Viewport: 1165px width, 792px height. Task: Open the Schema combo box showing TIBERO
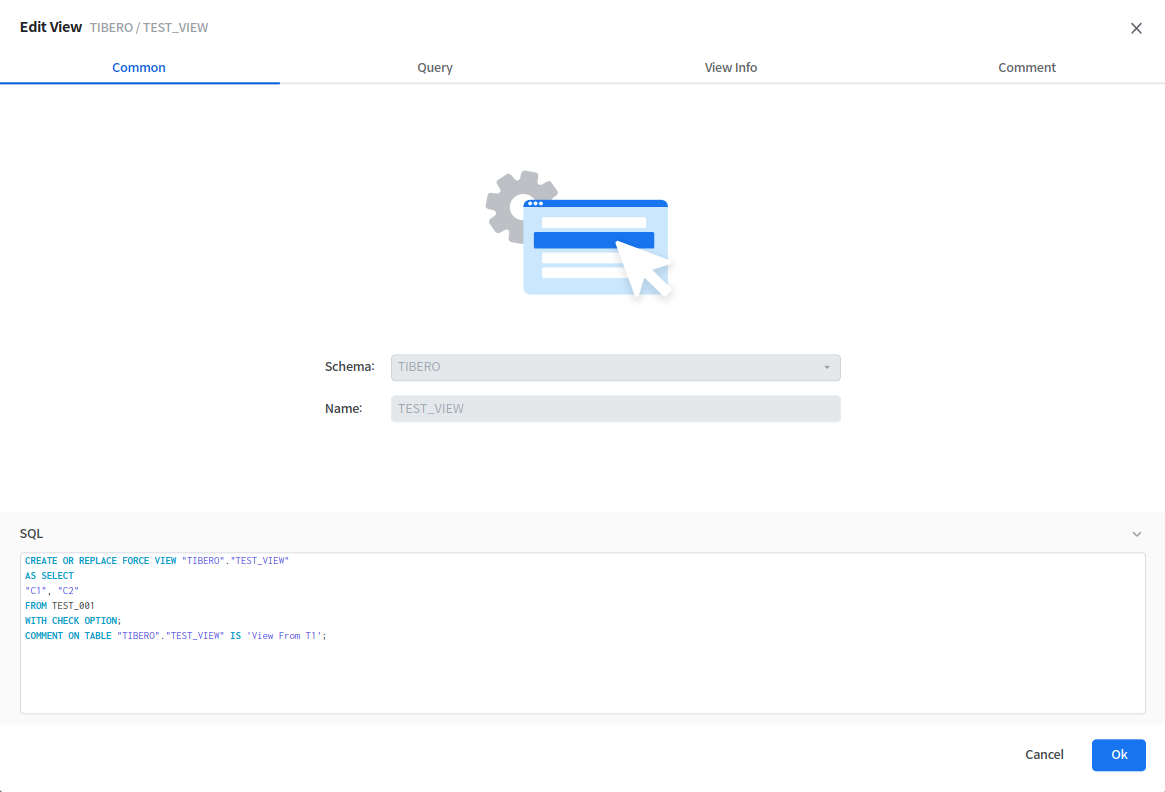tap(605, 367)
